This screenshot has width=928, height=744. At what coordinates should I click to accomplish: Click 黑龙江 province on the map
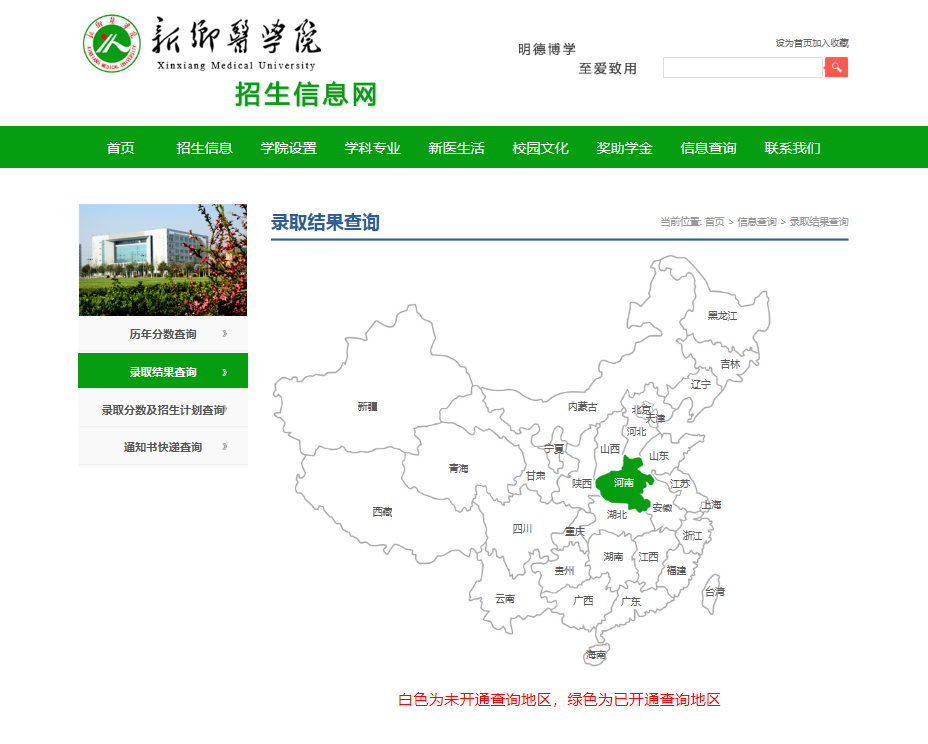[722, 316]
